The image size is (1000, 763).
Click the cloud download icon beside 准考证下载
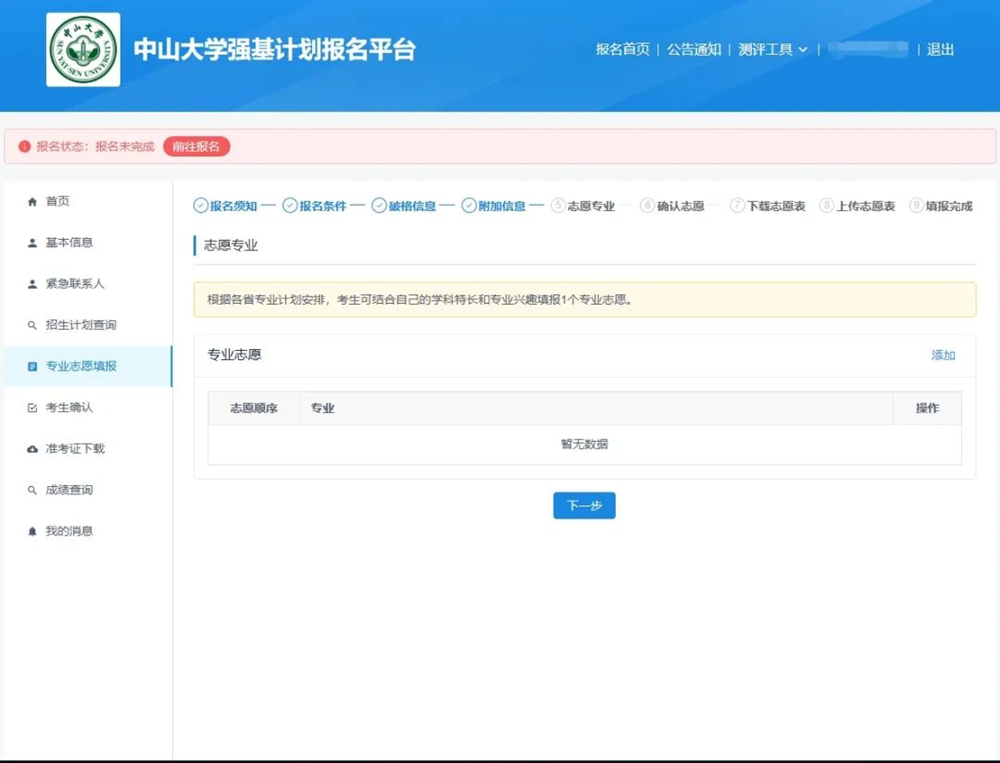(32, 449)
